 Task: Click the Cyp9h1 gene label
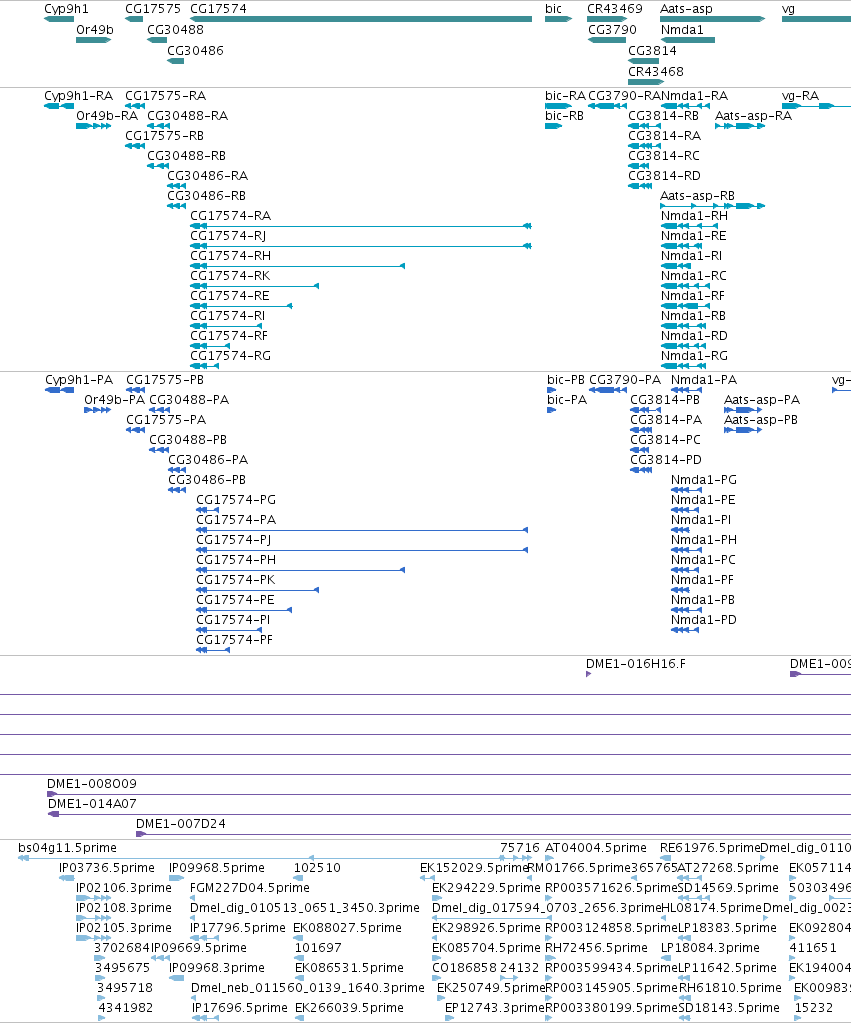tap(67, 9)
